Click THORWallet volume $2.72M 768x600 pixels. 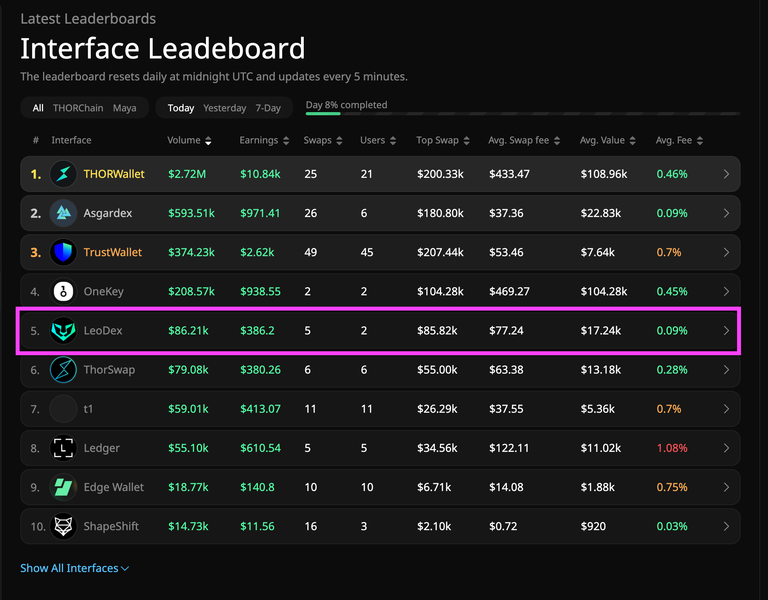187,174
